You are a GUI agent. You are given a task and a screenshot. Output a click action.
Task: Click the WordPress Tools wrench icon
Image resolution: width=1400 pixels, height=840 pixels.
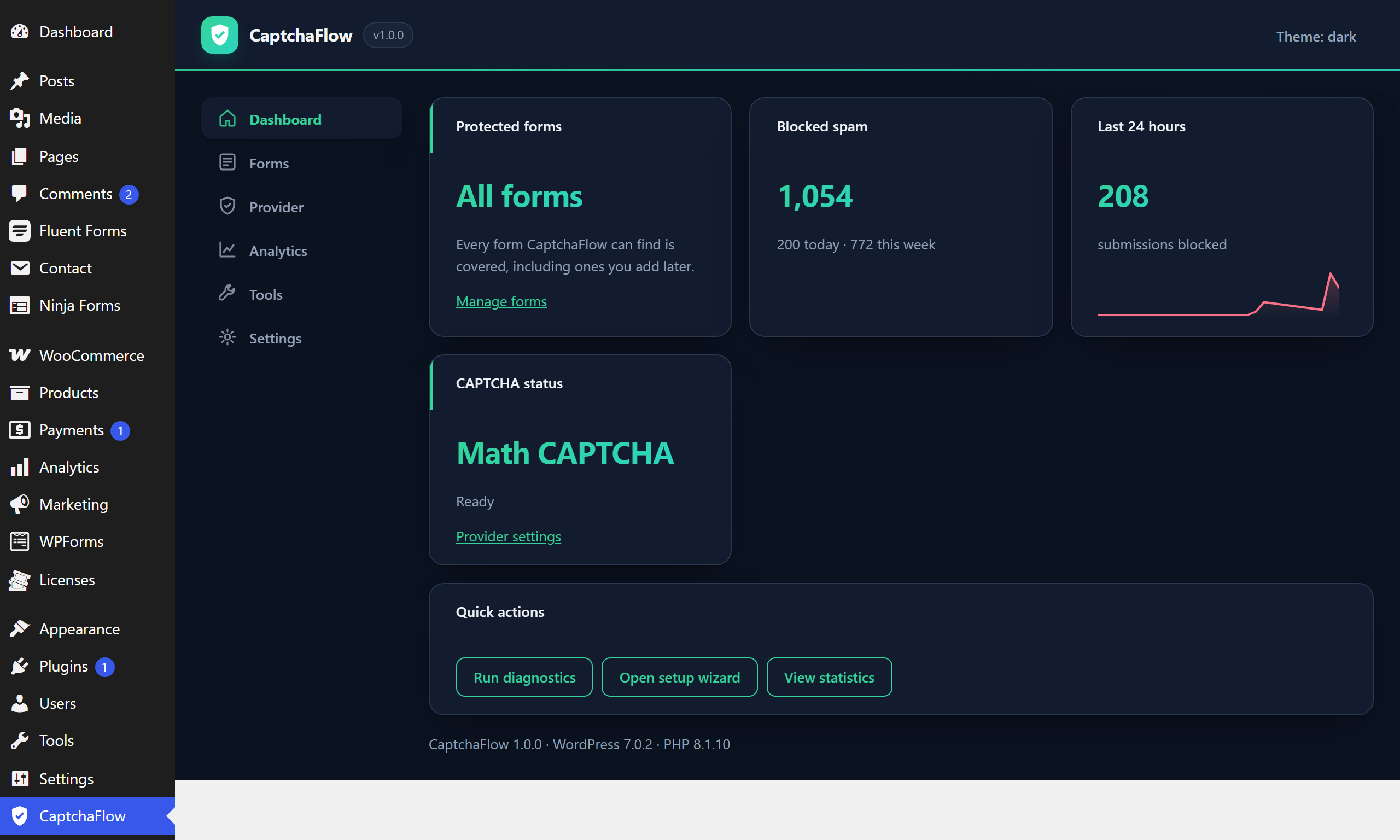(x=20, y=741)
